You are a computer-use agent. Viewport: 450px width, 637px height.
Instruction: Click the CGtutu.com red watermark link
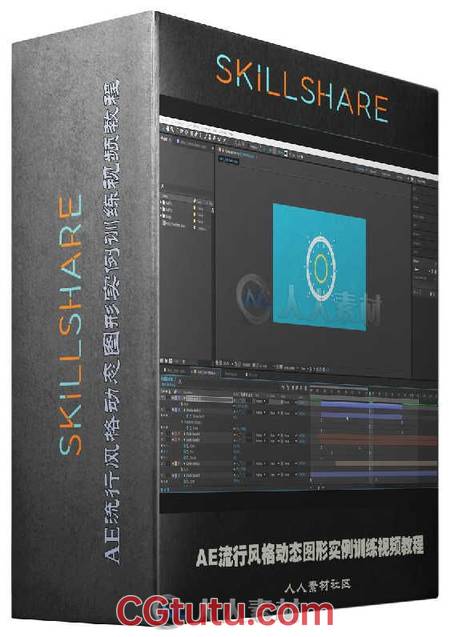225,613
